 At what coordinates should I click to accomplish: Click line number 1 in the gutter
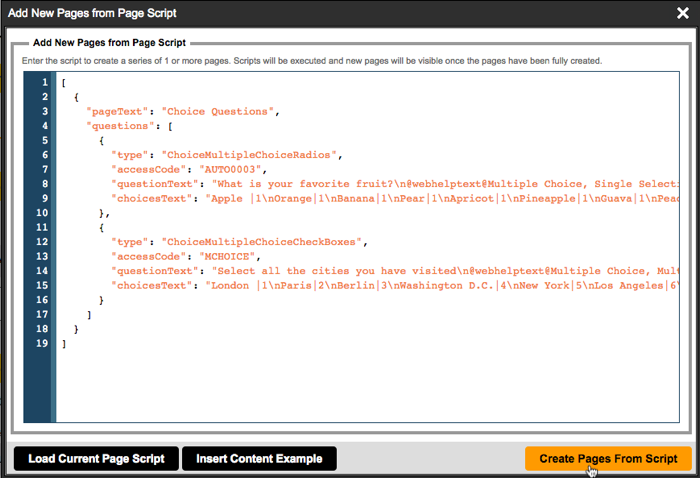pyautogui.click(x=44, y=82)
